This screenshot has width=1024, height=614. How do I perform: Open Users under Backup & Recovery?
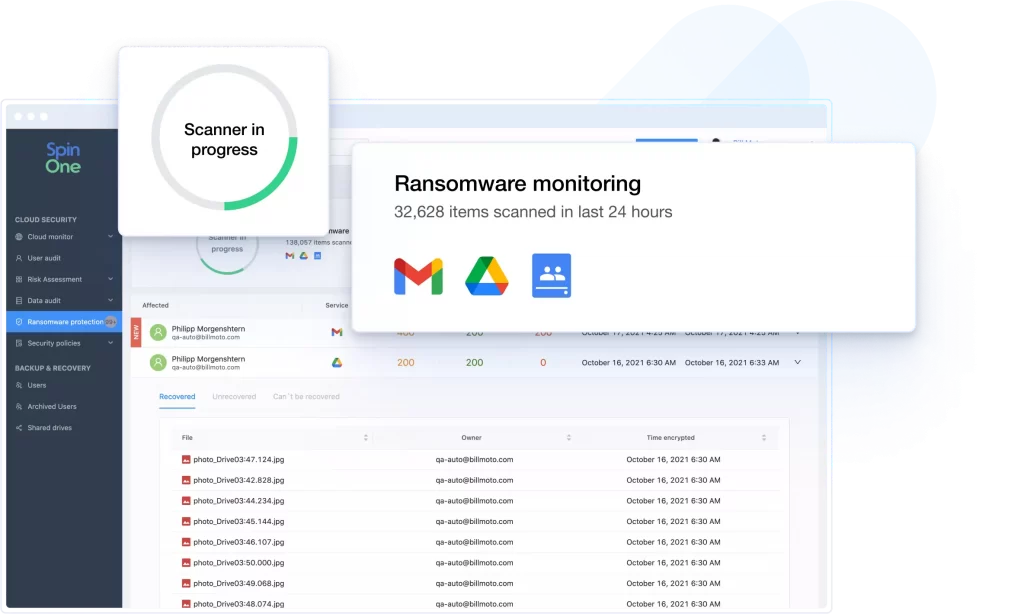[37, 385]
